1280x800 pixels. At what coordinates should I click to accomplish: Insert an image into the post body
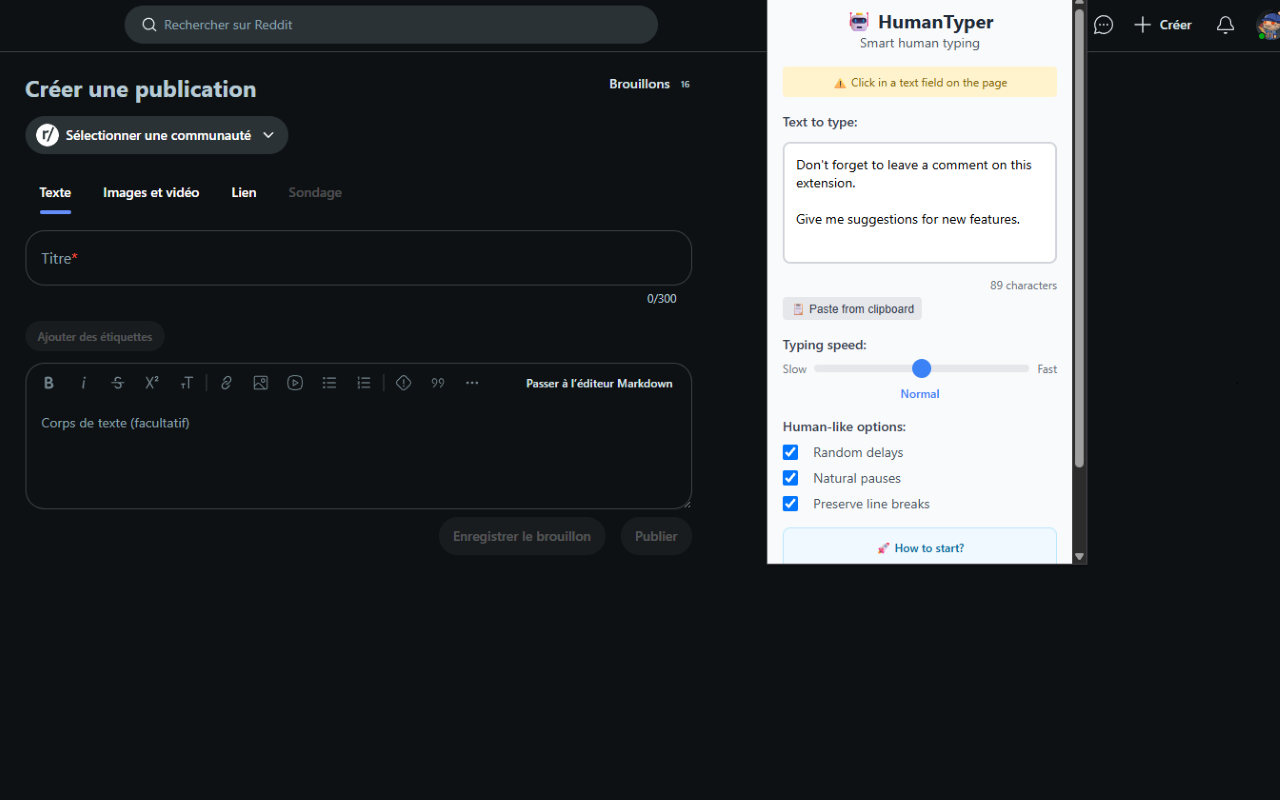coord(260,382)
